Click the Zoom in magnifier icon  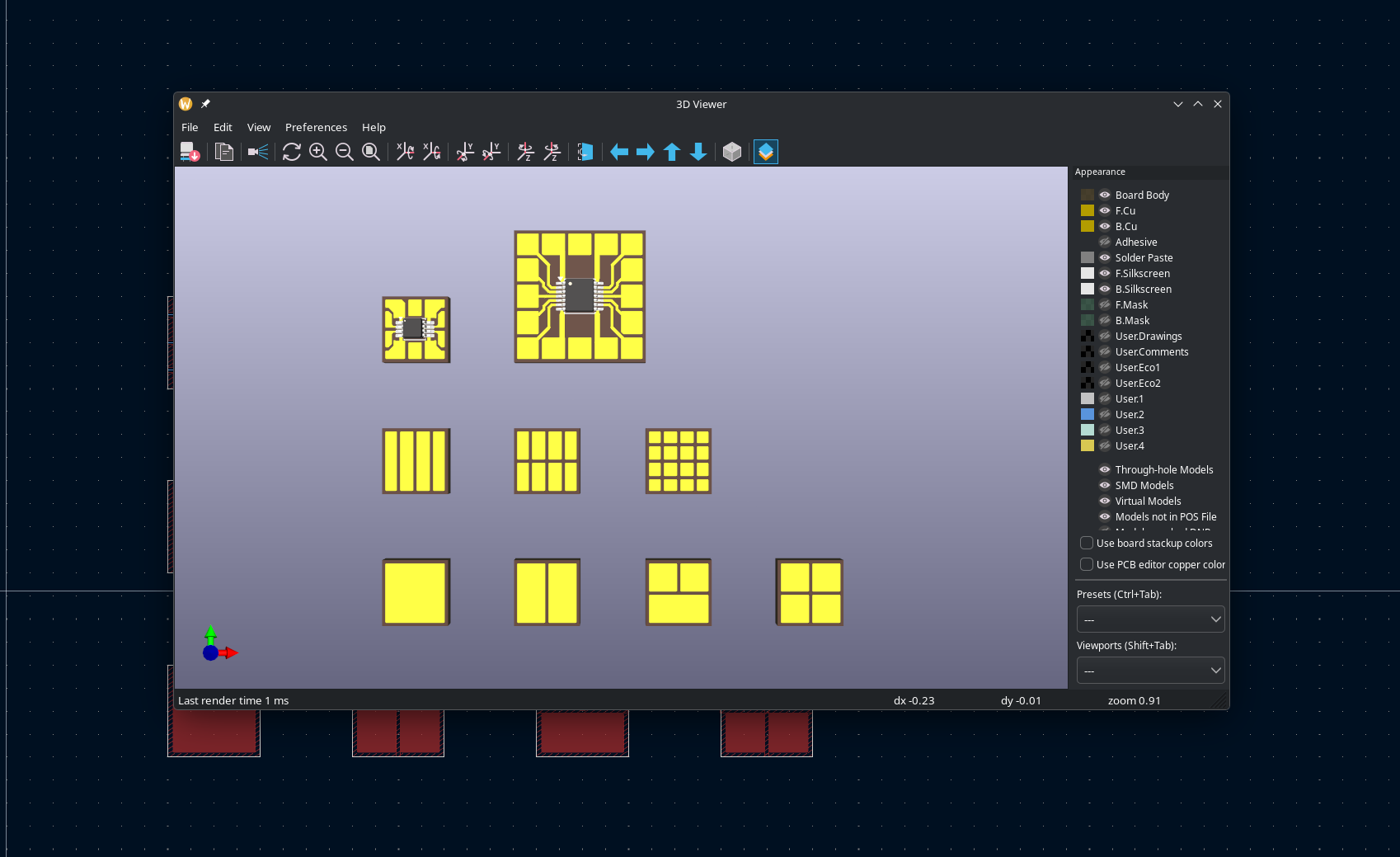(x=317, y=152)
